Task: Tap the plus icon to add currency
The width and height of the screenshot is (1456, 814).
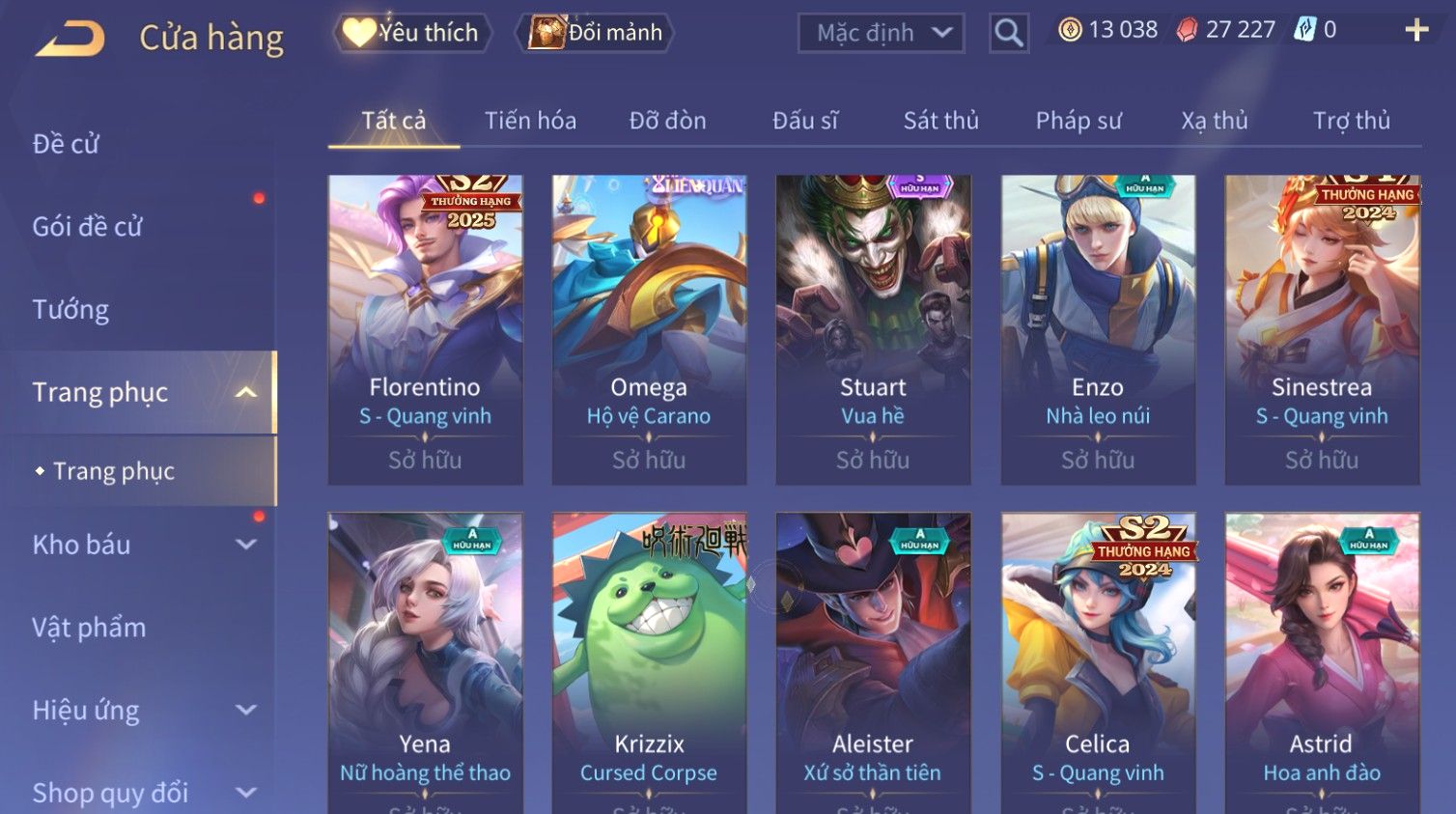Action: pos(1416,30)
